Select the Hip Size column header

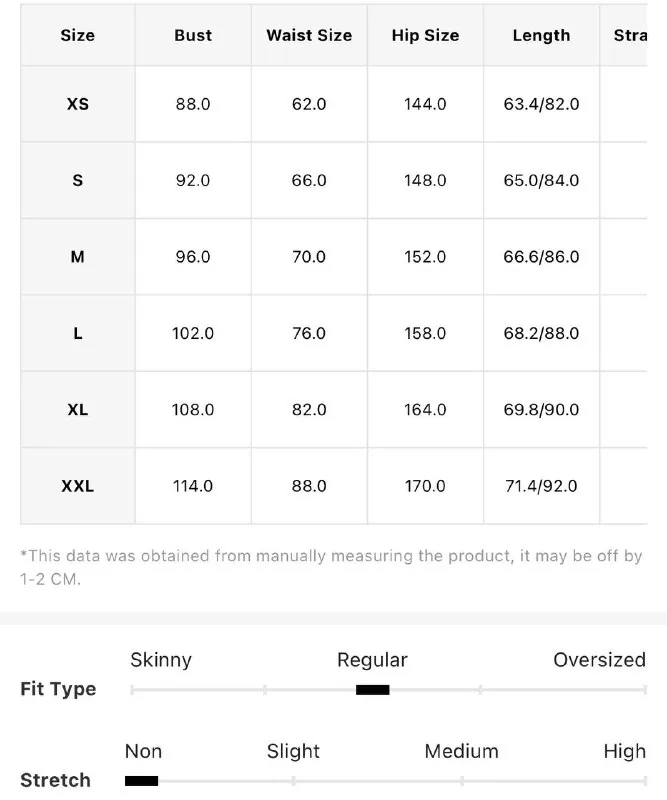tap(425, 35)
